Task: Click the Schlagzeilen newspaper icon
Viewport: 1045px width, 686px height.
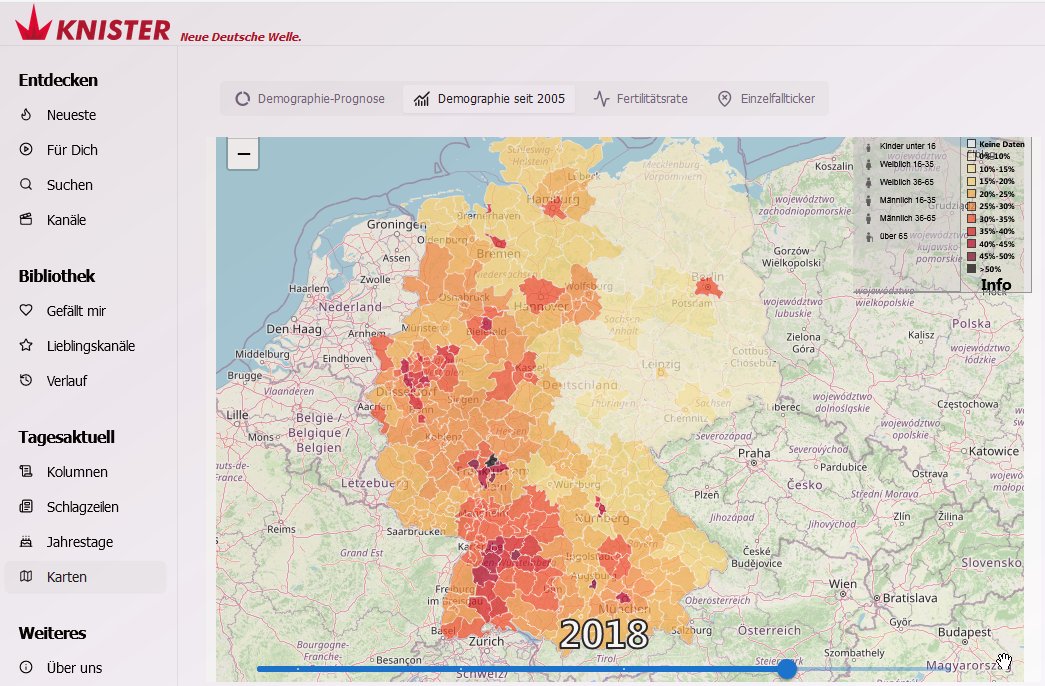Action: [26, 507]
